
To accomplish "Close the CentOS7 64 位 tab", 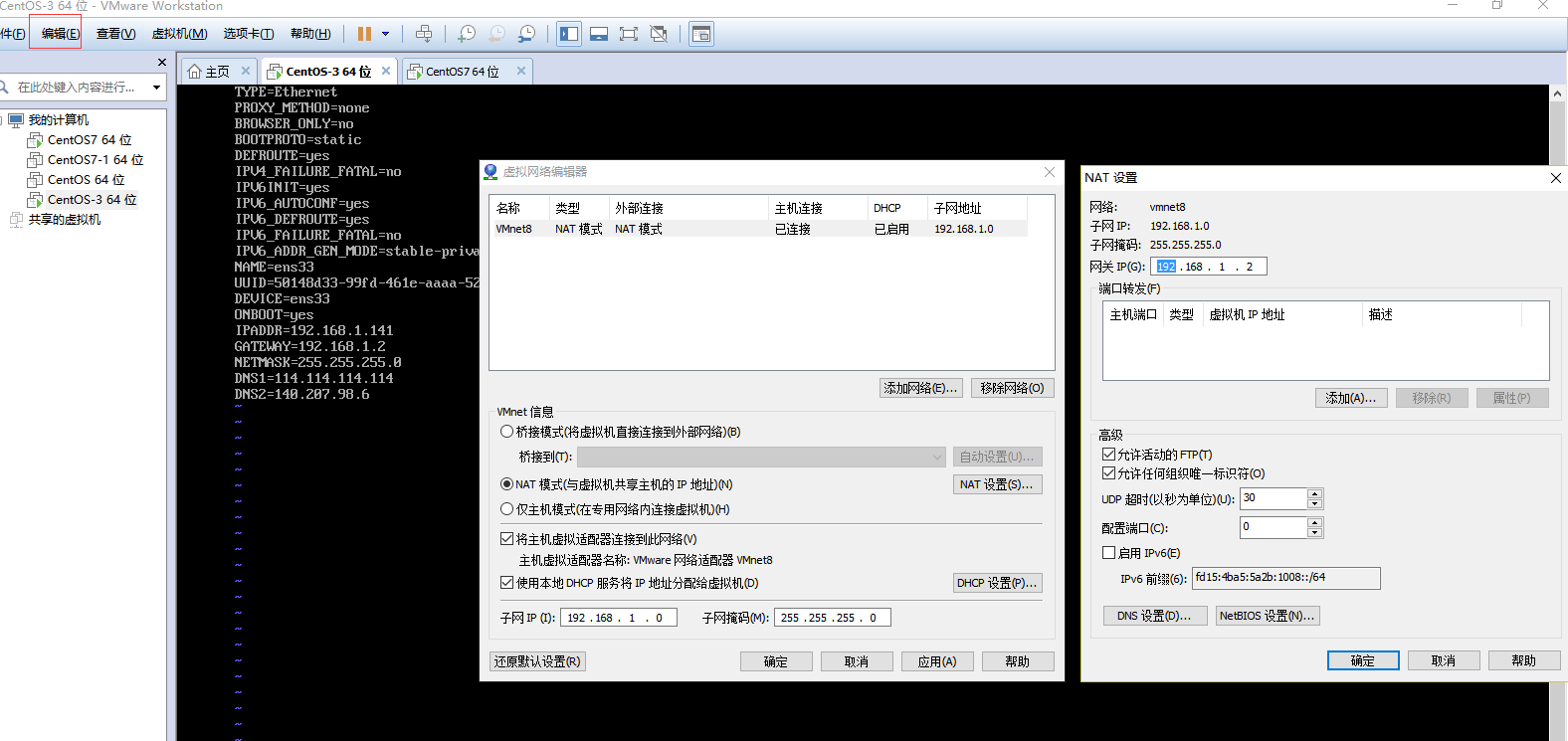I will coord(520,71).
